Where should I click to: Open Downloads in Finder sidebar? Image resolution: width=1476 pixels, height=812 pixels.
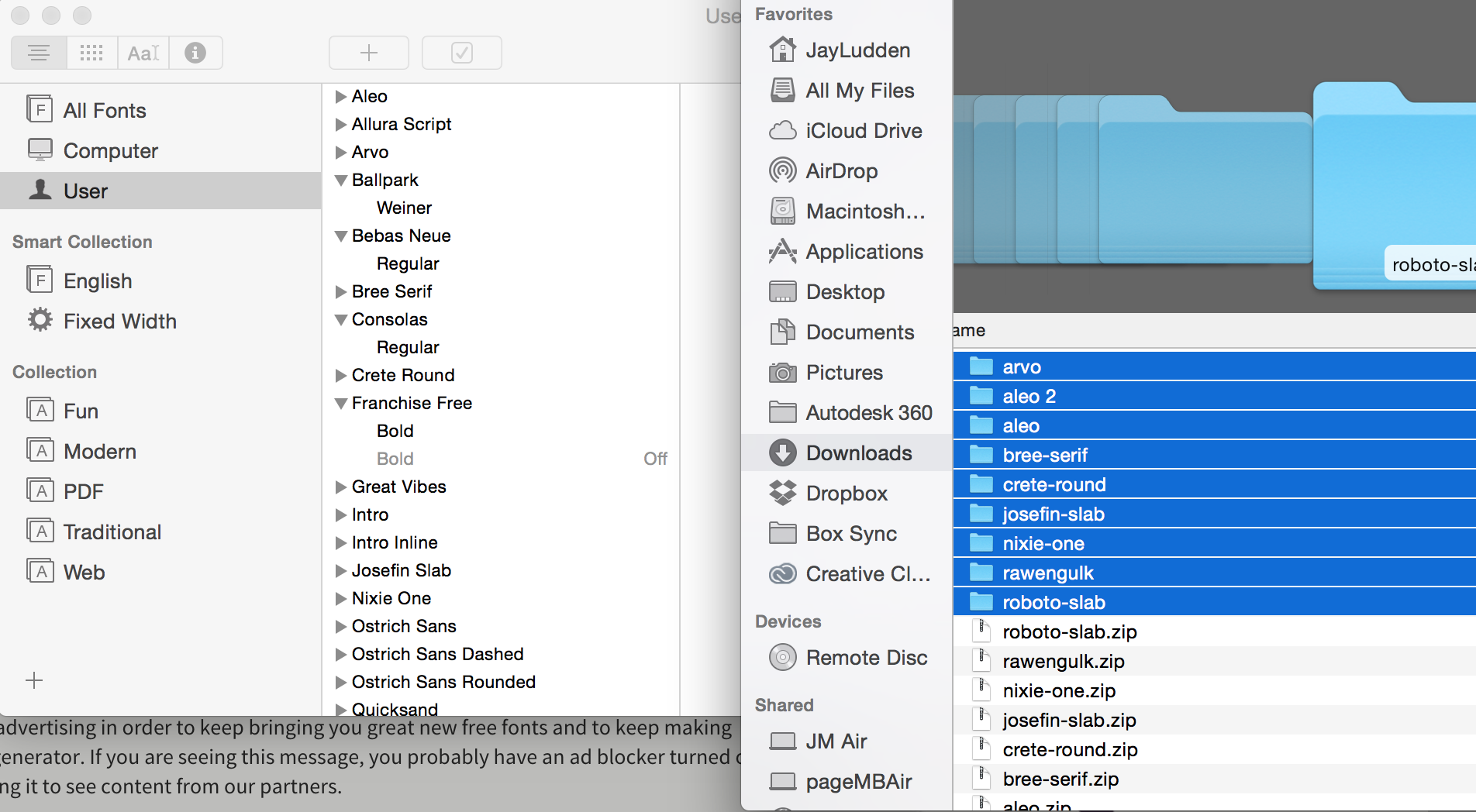847,453
